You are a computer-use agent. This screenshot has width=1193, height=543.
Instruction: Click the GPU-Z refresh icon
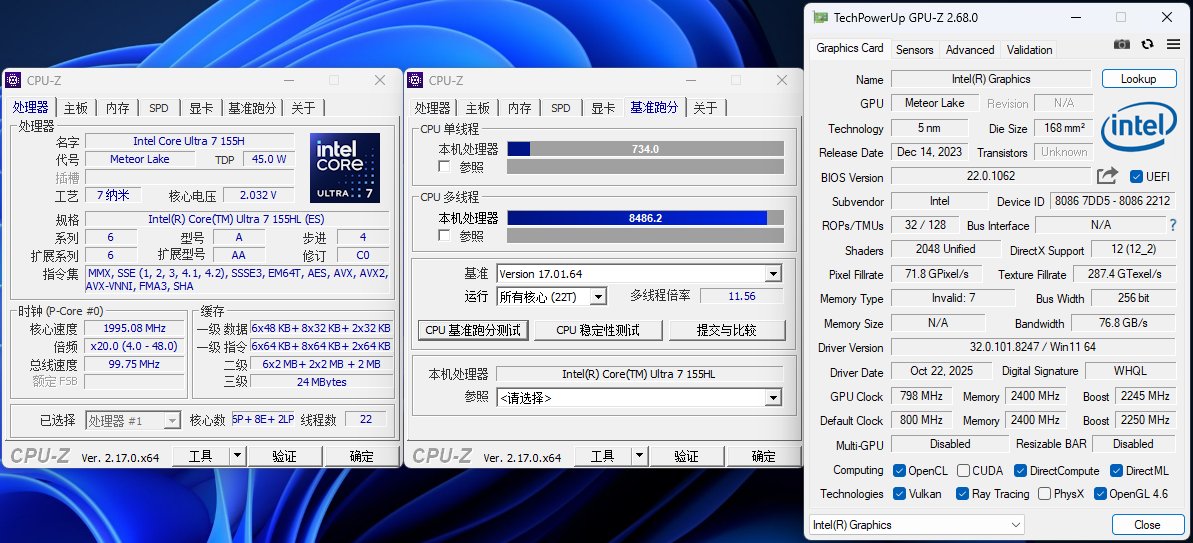tap(1147, 45)
